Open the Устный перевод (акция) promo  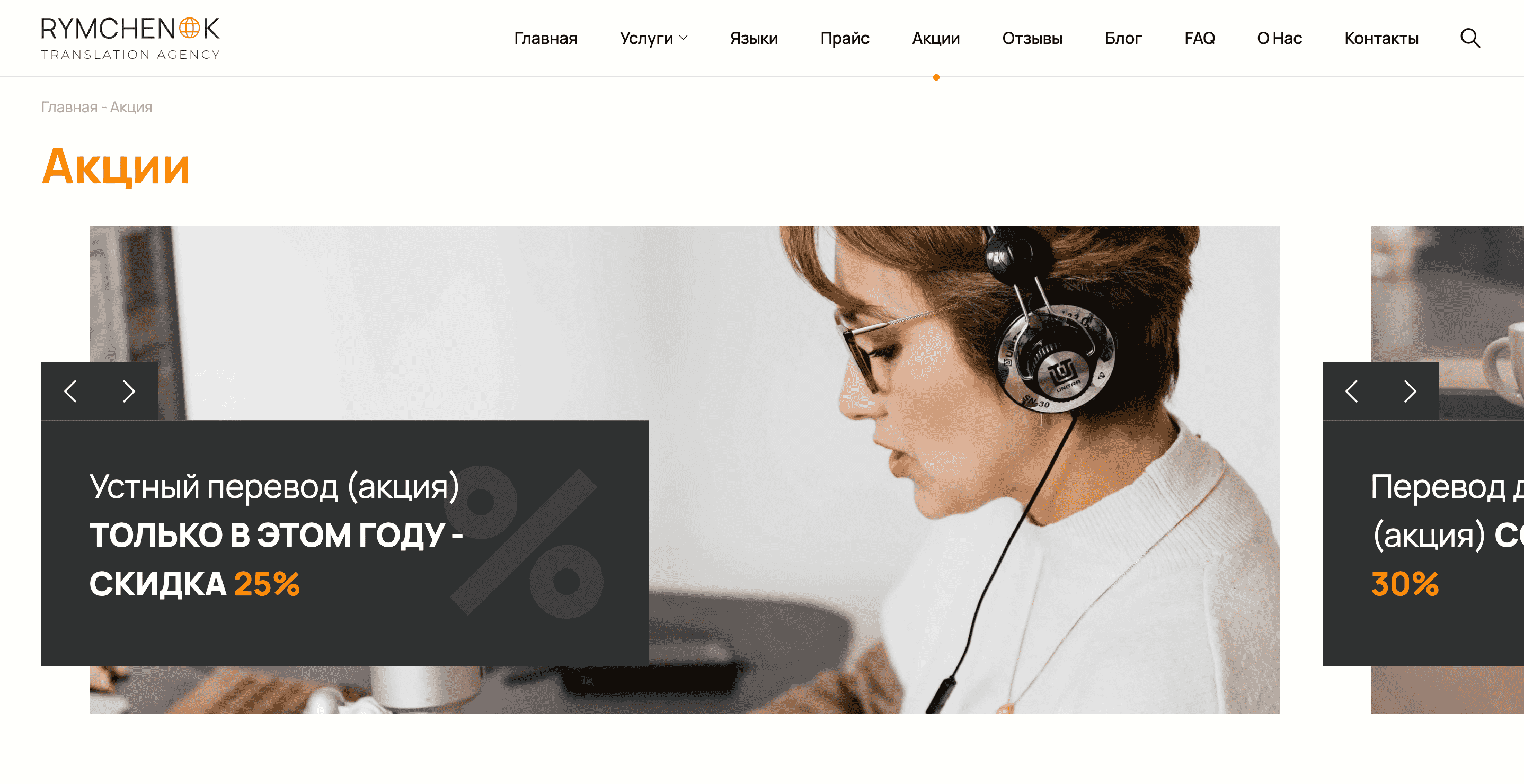(274, 487)
